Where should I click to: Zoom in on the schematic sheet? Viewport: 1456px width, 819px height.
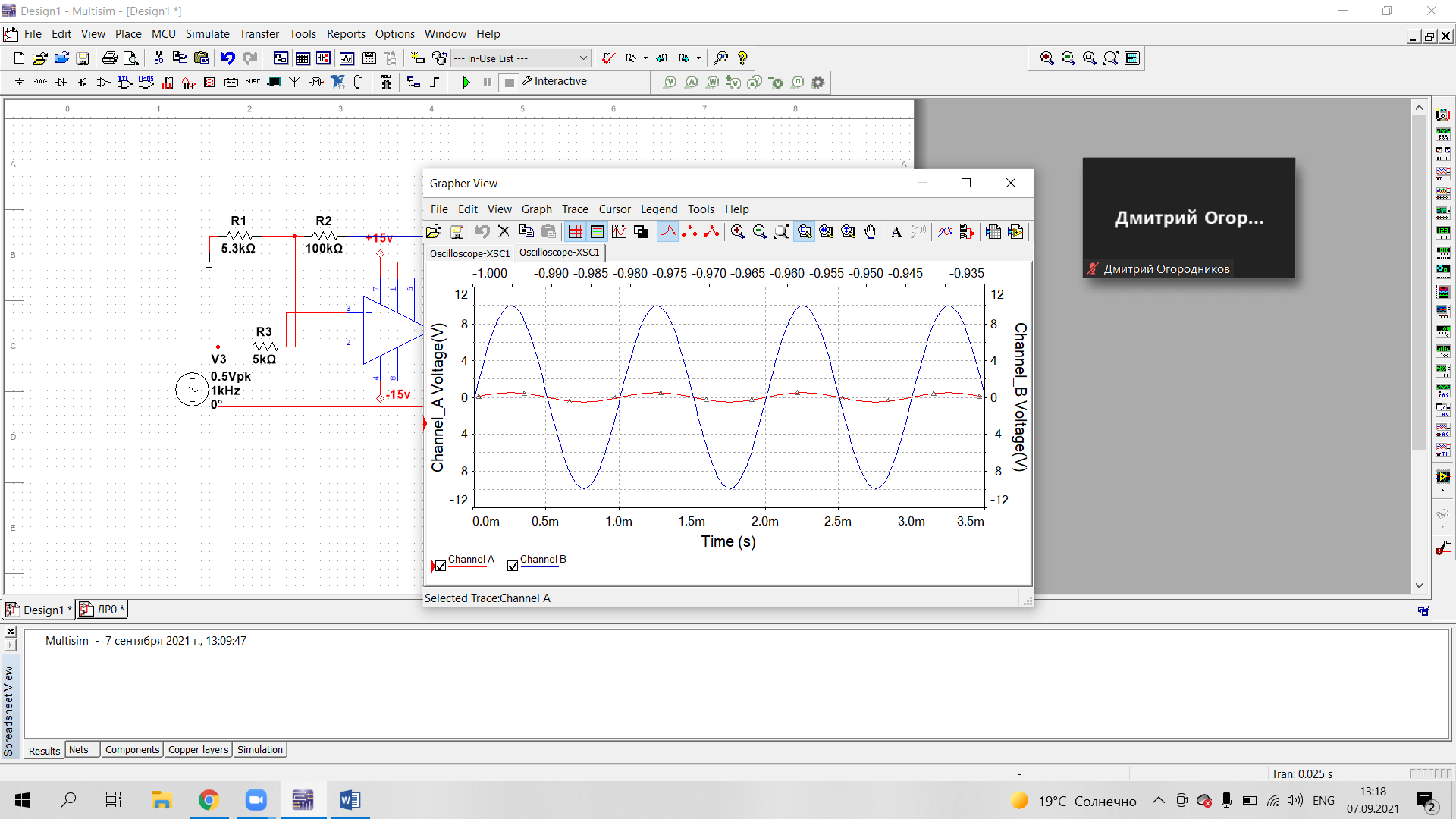1047,58
